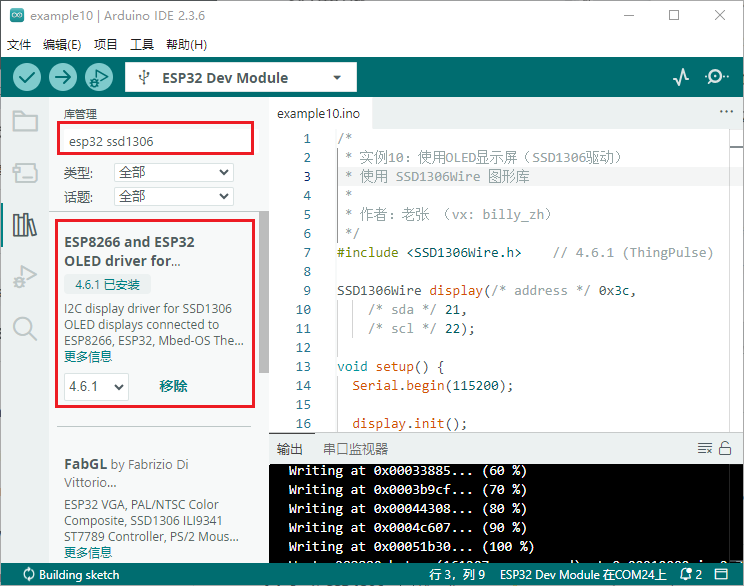
Task: Maximize the Arduino IDE window
Action: pos(674,15)
